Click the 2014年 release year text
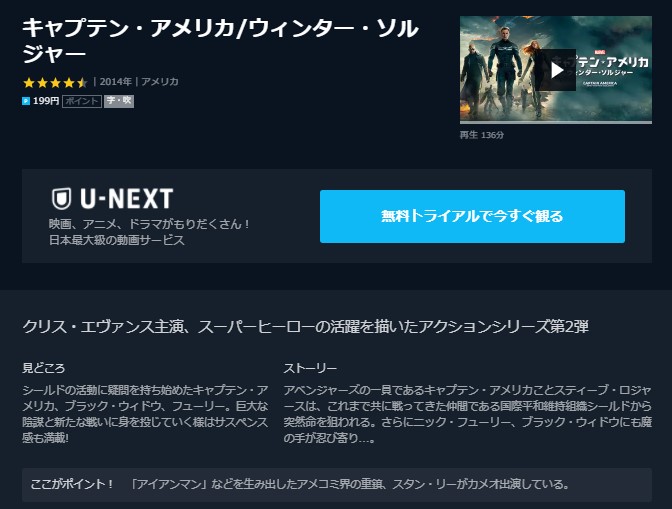The width and height of the screenshot is (672, 509). [x=116, y=82]
